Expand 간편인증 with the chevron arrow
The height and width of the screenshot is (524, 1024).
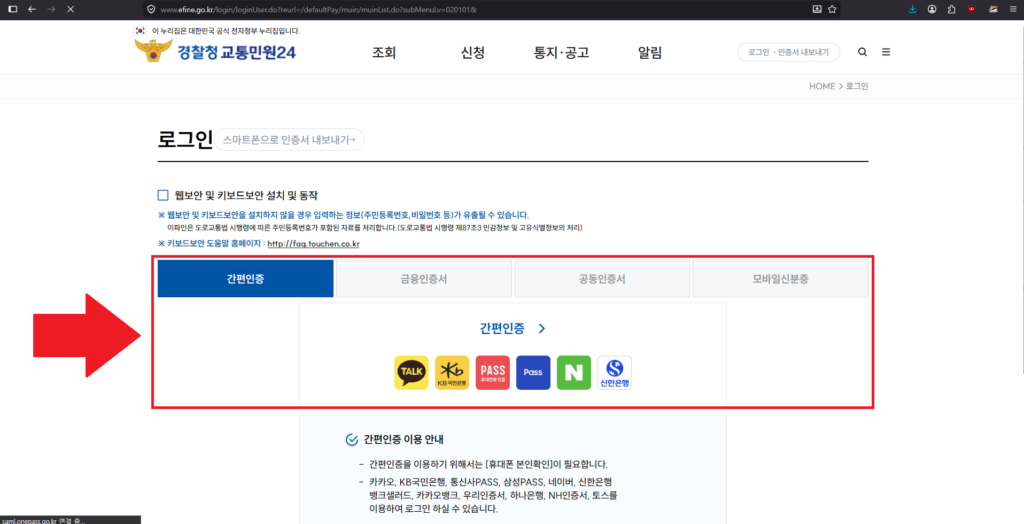[x=541, y=329]
